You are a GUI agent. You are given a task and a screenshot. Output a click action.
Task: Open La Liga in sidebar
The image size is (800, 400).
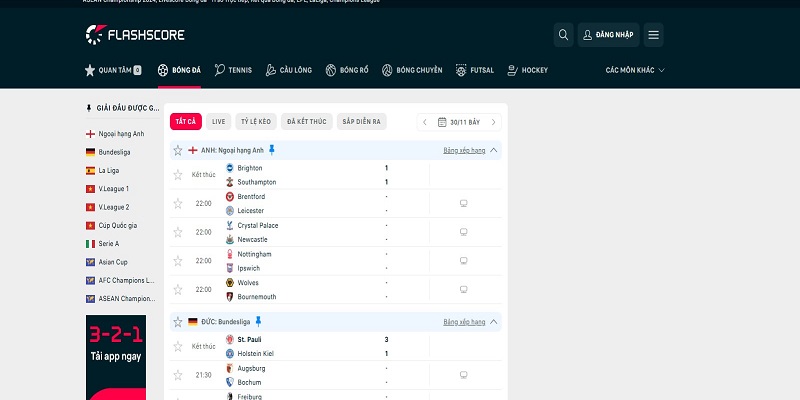pos(103,170)
